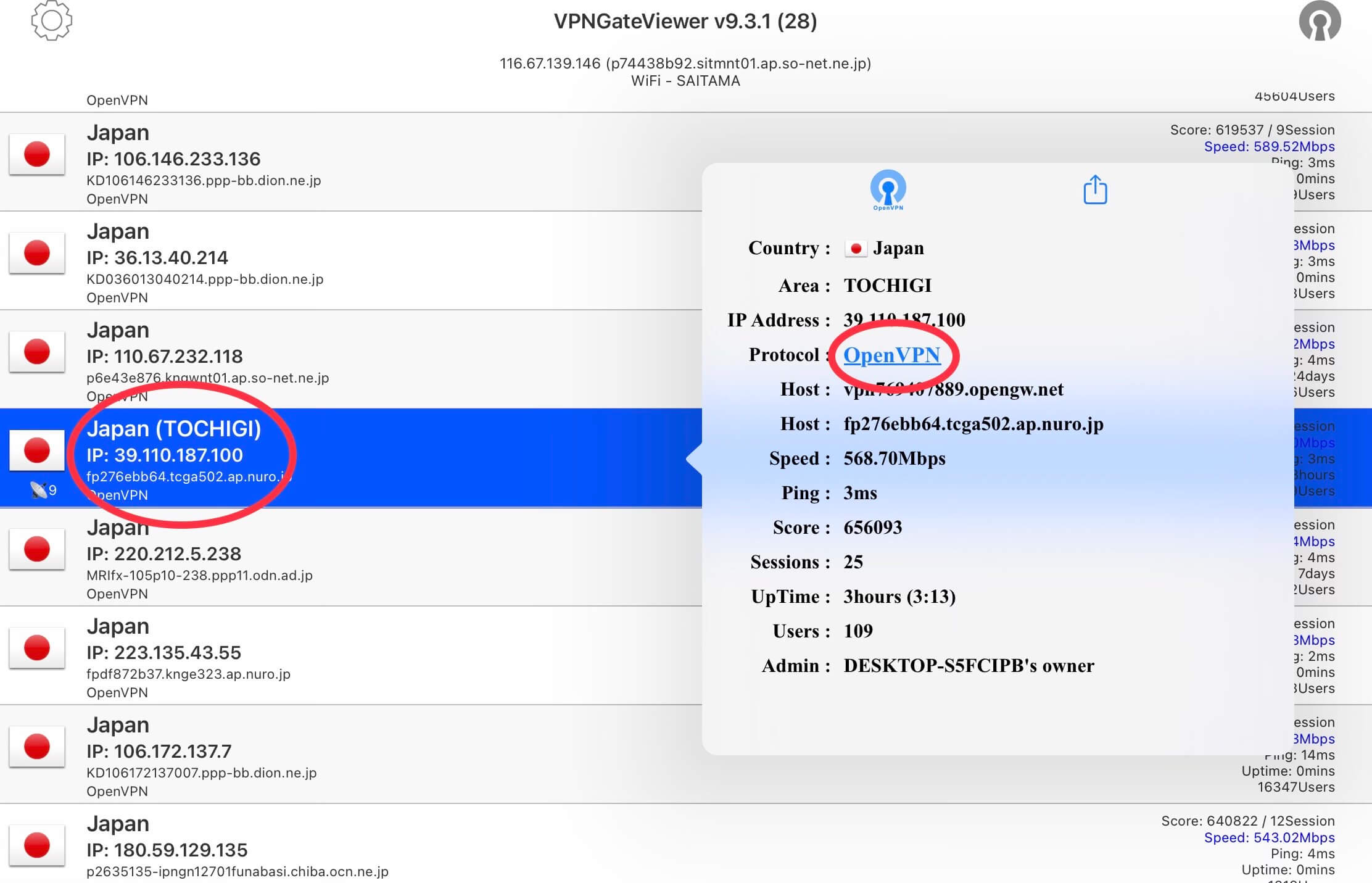Tap hostname KD036013040214.ppp-bb.dion.ne.jp

[205, 279]
